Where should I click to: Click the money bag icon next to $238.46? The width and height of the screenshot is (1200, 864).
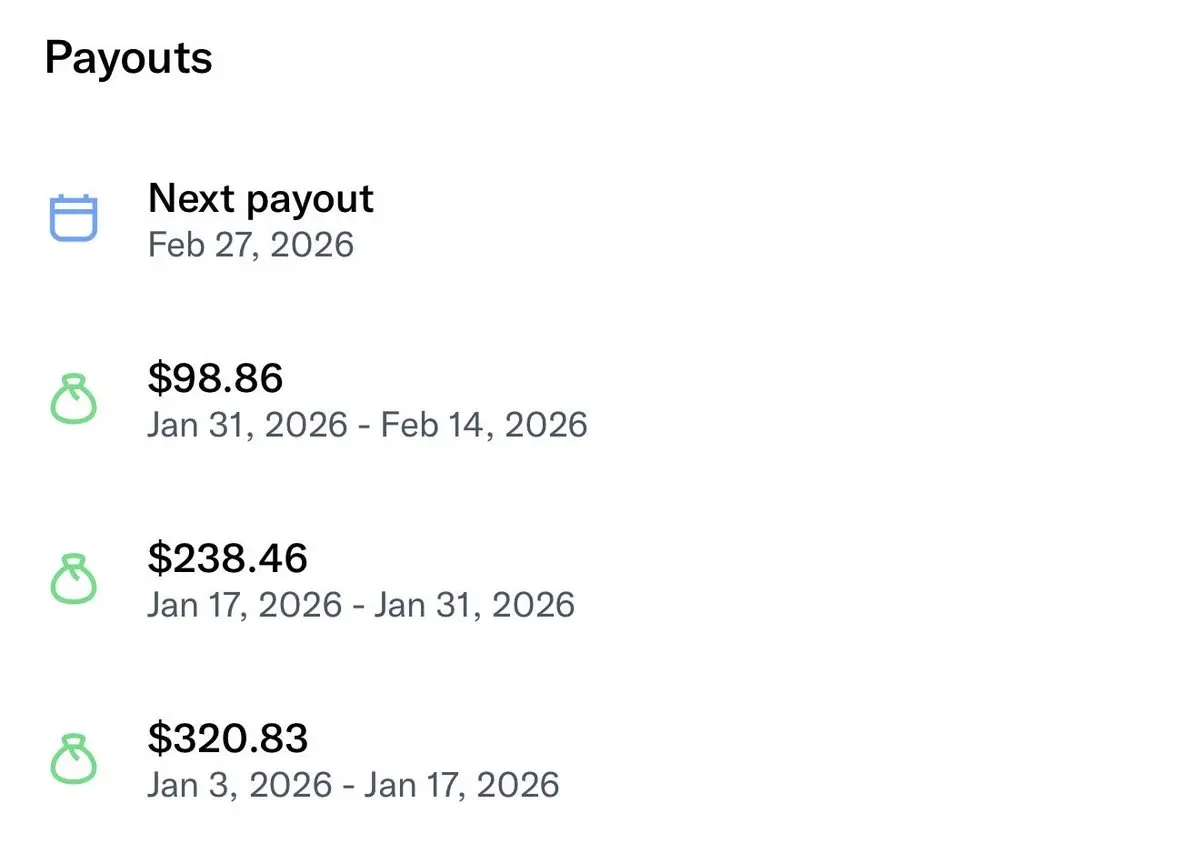[x=74, y=580]
